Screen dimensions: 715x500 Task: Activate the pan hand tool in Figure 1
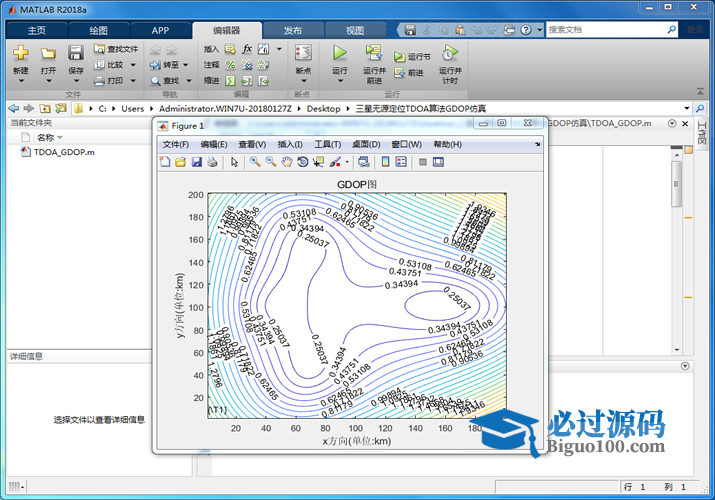(287, 161)
